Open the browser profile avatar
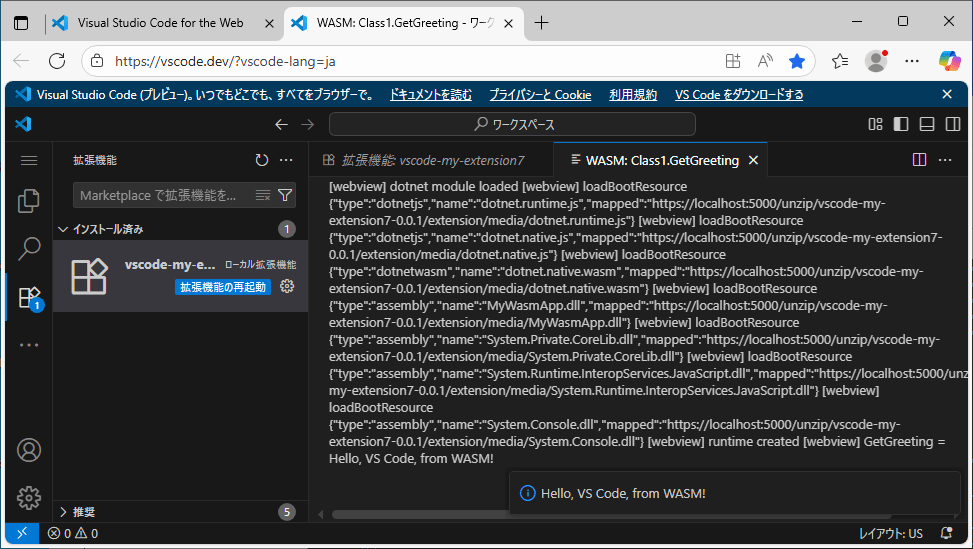Screen dimensions: 973x549 [876, 61]
